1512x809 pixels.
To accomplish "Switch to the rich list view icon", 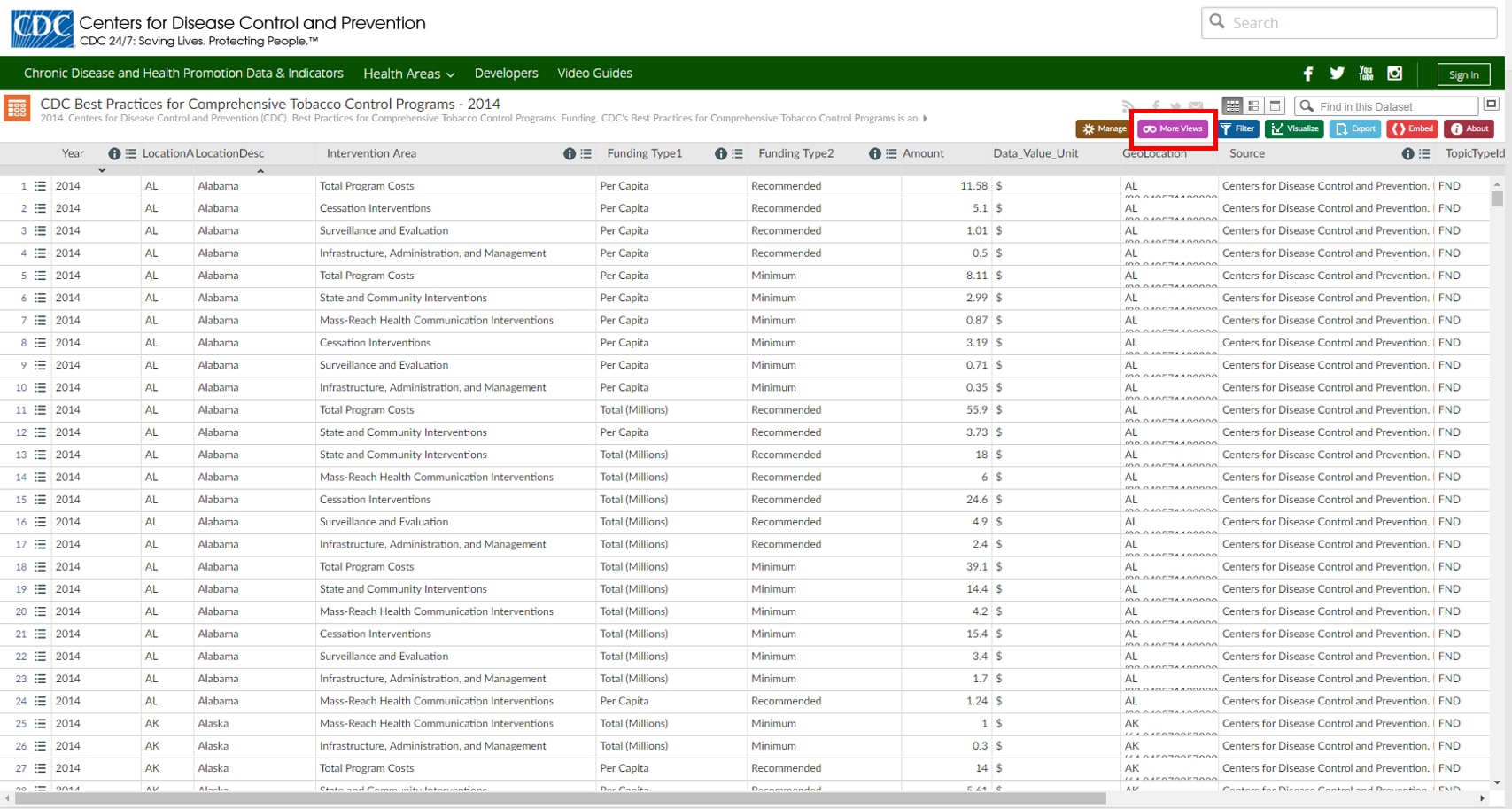I will (1253, 106).
